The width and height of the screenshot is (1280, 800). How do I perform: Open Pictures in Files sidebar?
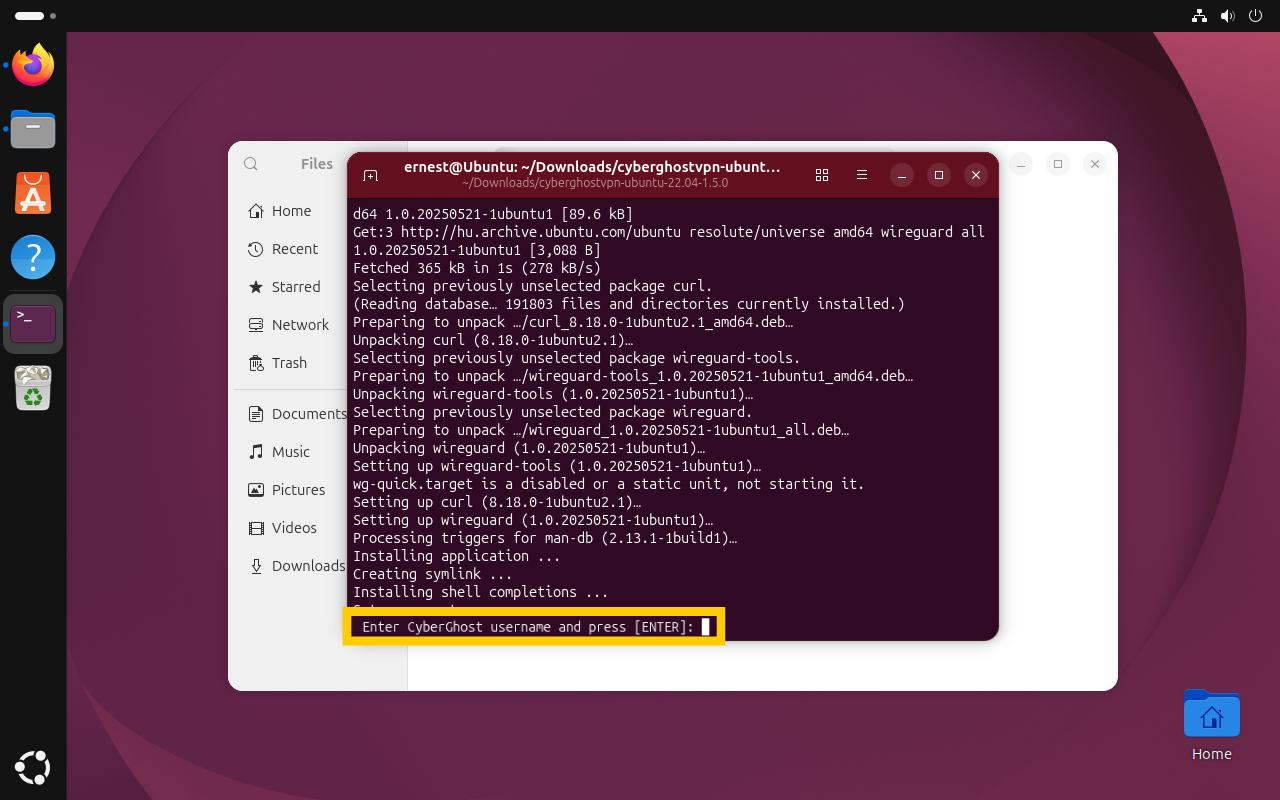(290, 490)
